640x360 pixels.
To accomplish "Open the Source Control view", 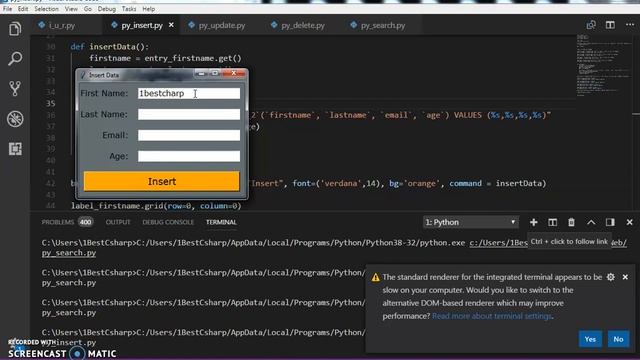I will pos(15,88).
